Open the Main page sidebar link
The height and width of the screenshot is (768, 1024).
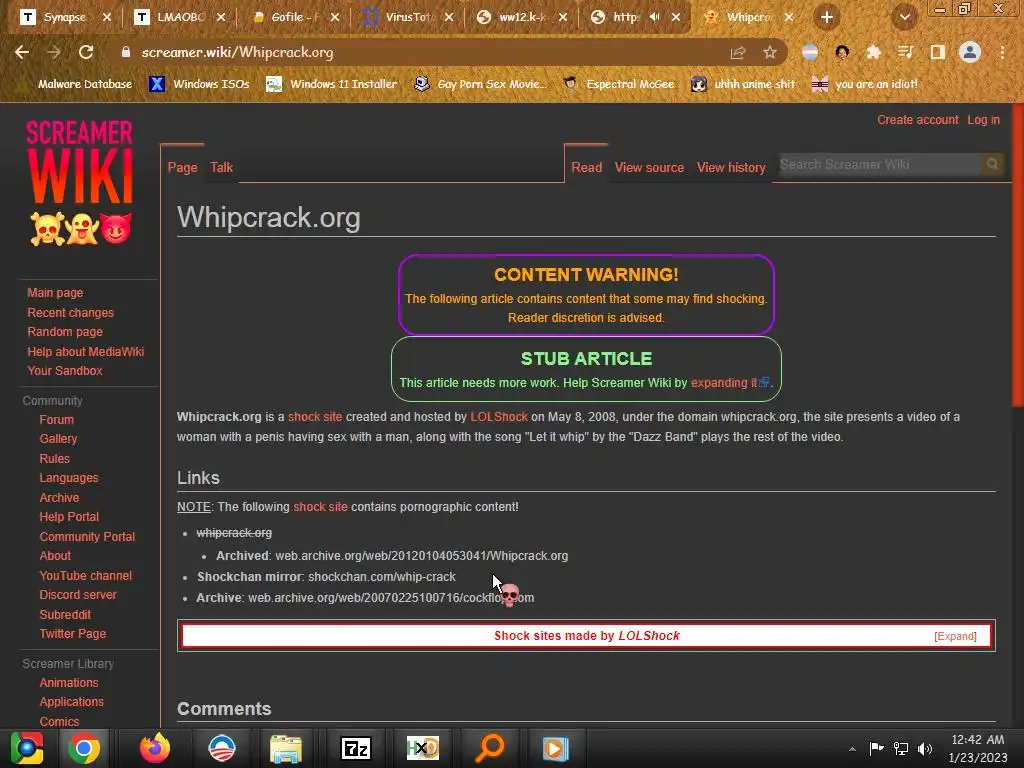tap(55, 293)
